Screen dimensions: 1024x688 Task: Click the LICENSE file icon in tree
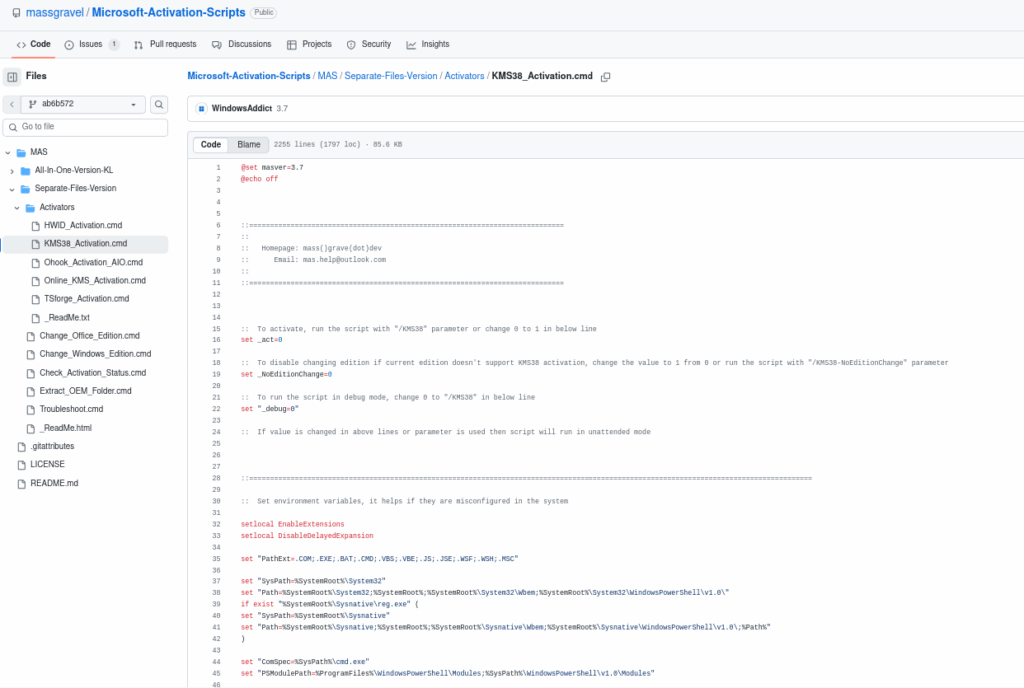(21, 465)
